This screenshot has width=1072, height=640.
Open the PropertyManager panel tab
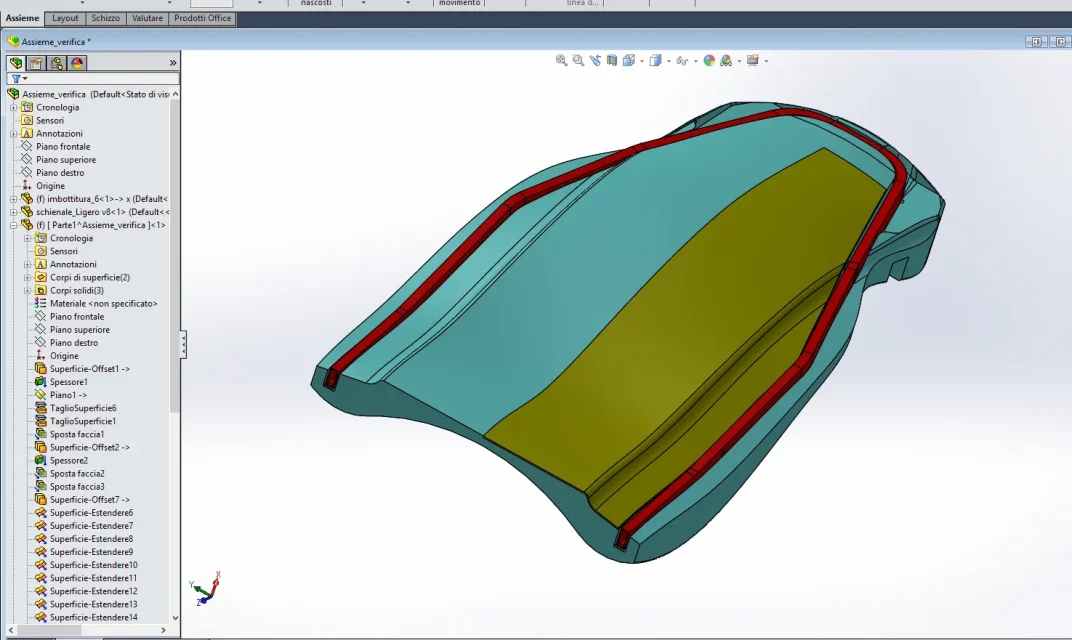coord(36,63)
